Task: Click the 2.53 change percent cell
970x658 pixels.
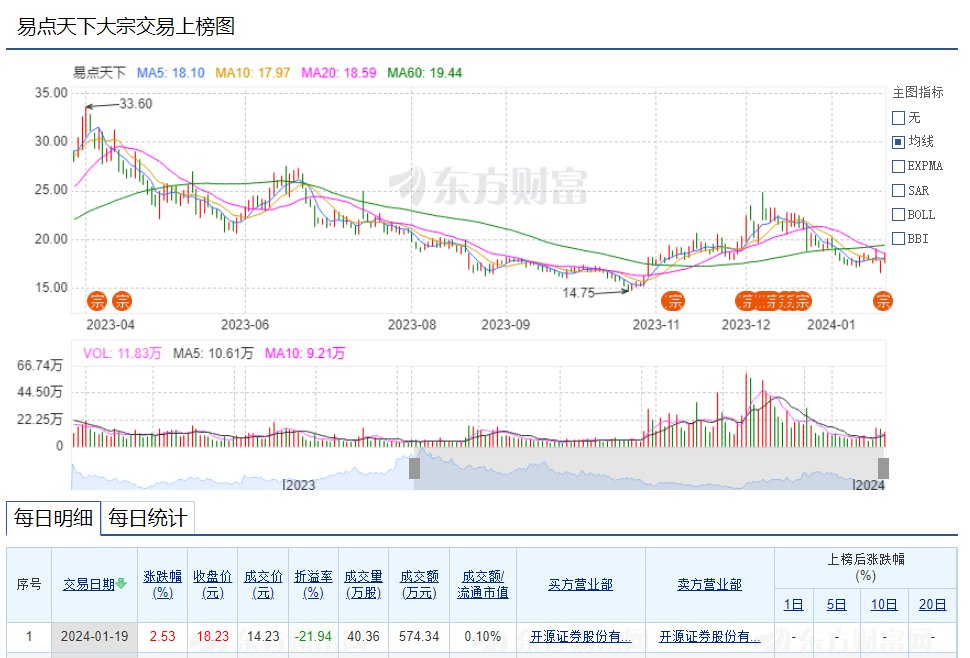Action: pos(163,636)
